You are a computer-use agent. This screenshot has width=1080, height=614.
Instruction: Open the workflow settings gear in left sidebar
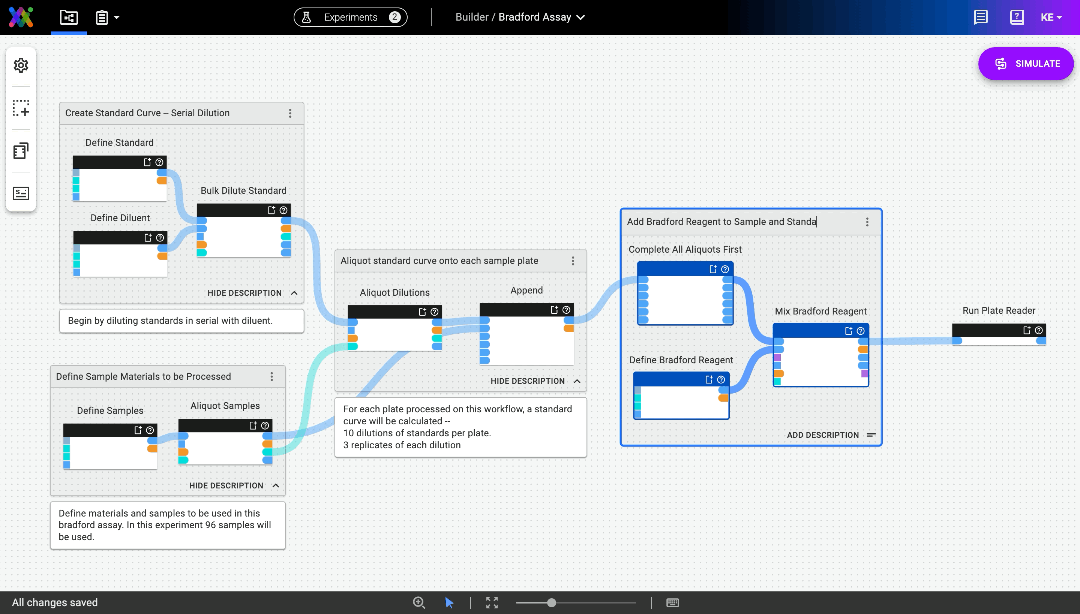(x=21, y=65)
